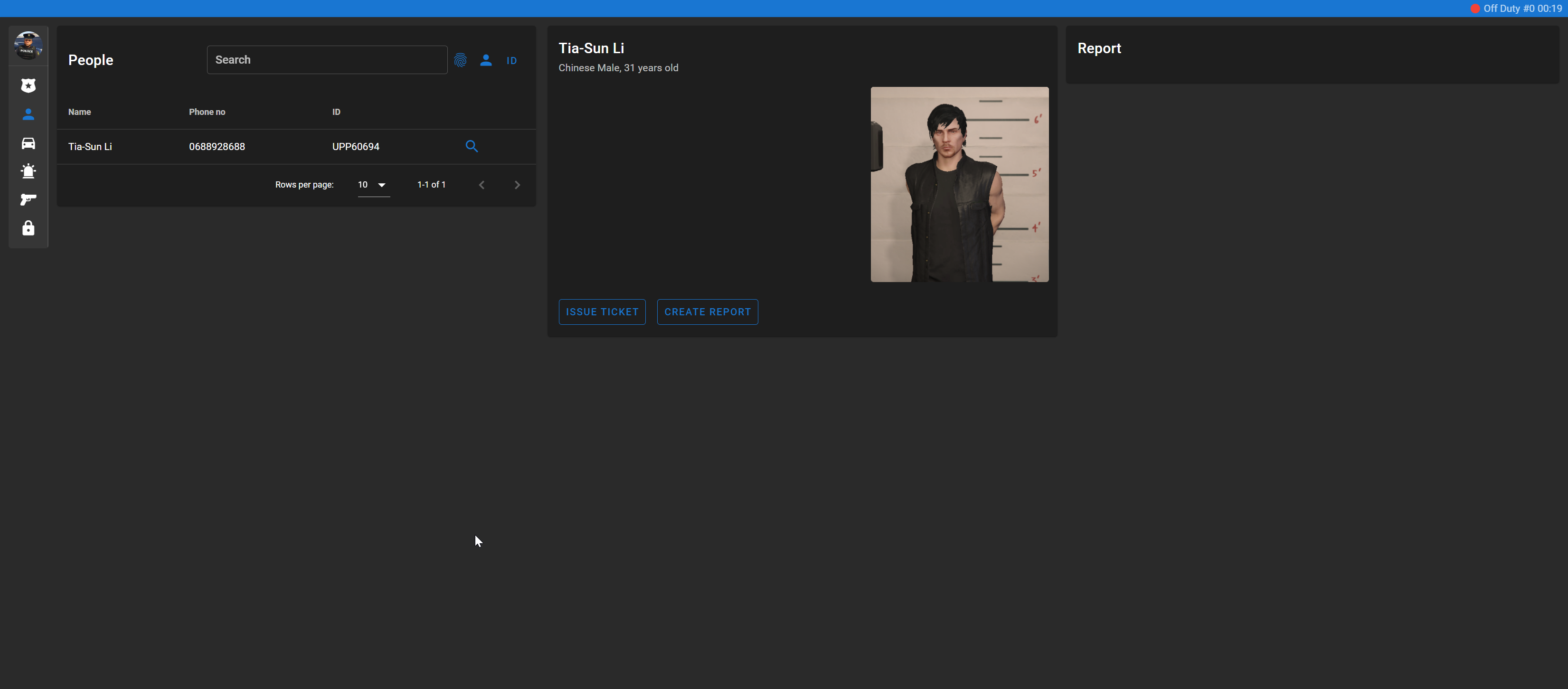The image size is (1568, 689).
Task: Select the People section in the sidebar
Action: pos(28,114)
